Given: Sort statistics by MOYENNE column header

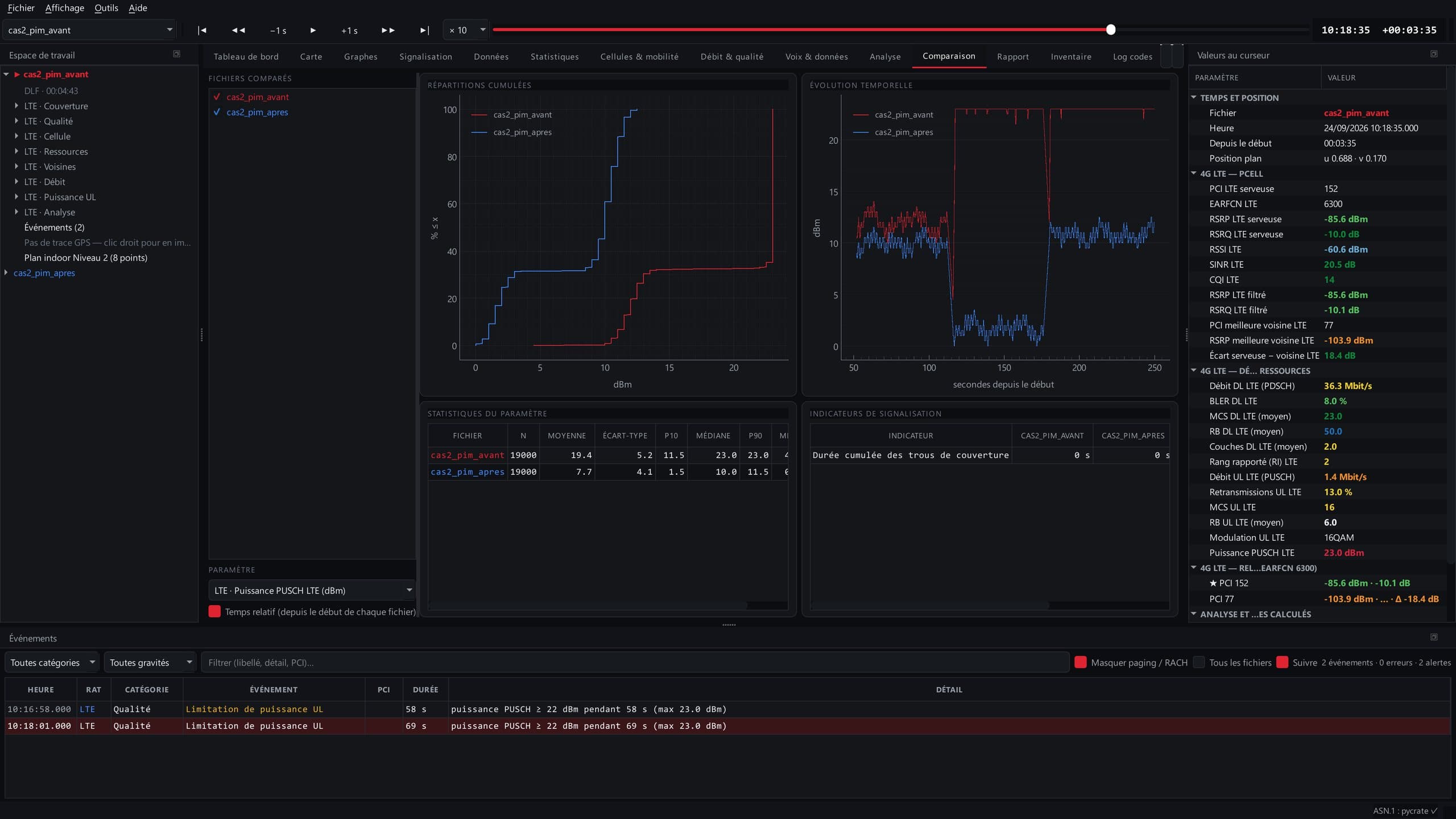Looking at the screenshot, I should pos(566,436).
